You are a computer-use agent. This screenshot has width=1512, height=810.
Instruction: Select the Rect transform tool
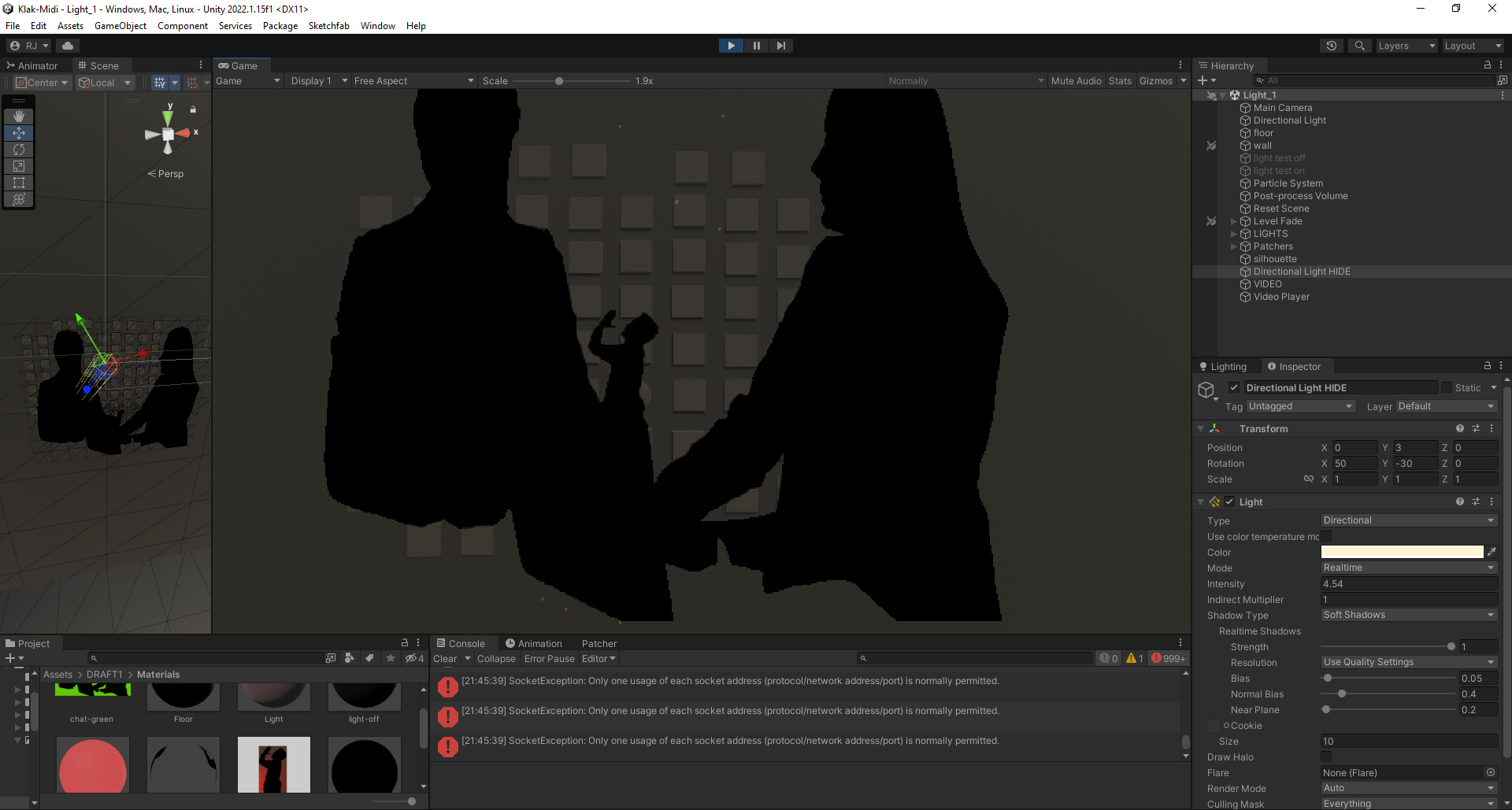pos(19,183)
